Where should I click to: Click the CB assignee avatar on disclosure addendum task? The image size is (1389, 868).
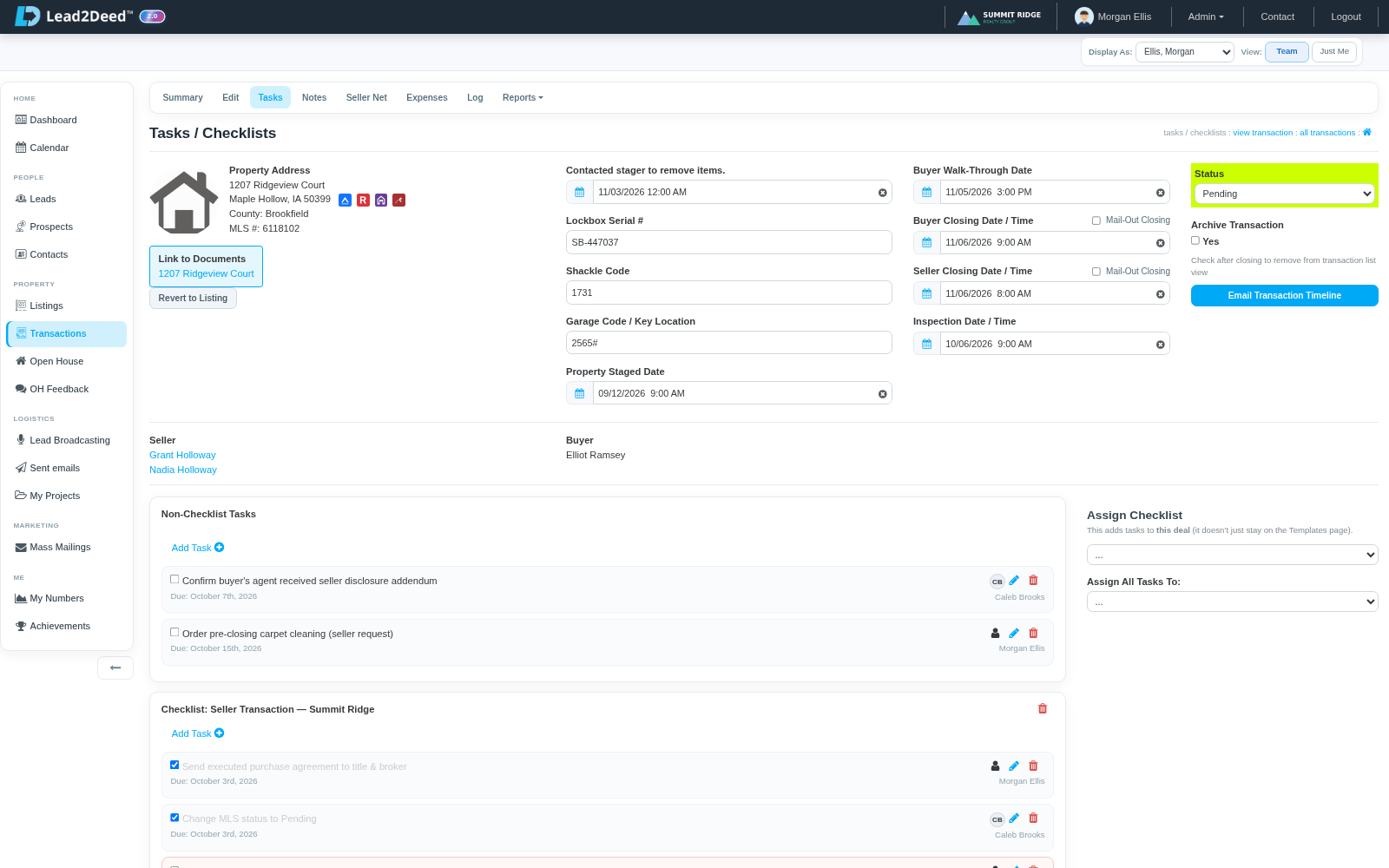(997, 582)
